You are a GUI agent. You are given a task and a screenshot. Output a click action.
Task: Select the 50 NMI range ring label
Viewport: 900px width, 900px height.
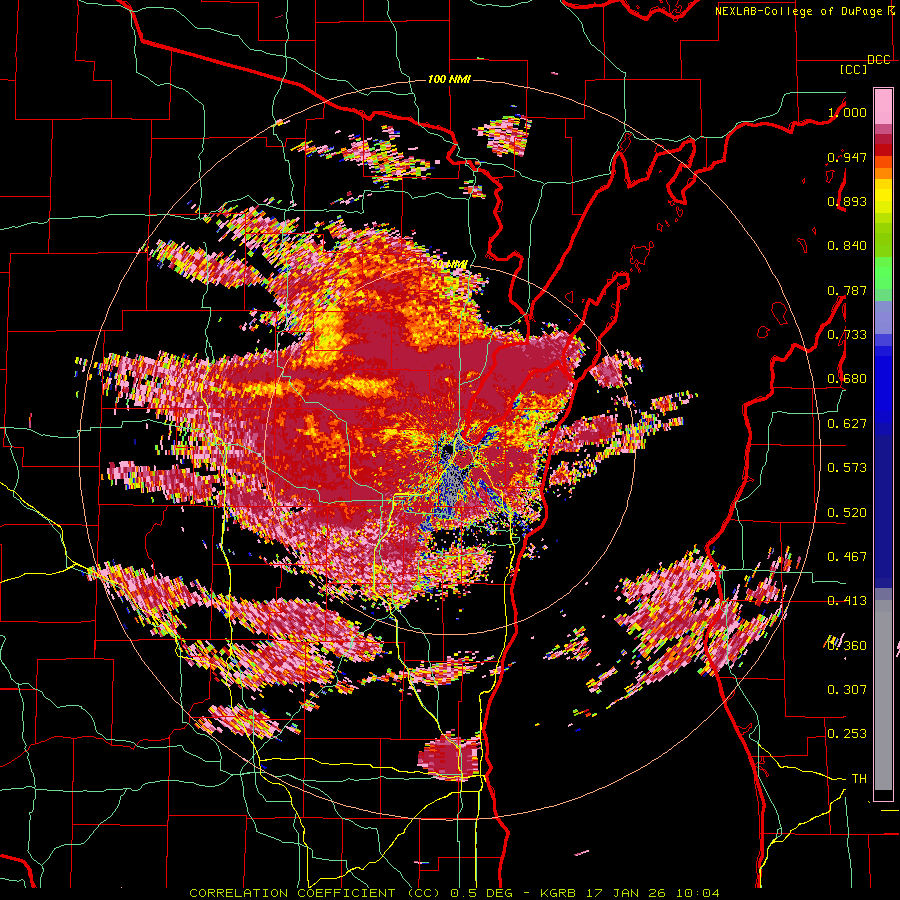click(x=449, y=264)
